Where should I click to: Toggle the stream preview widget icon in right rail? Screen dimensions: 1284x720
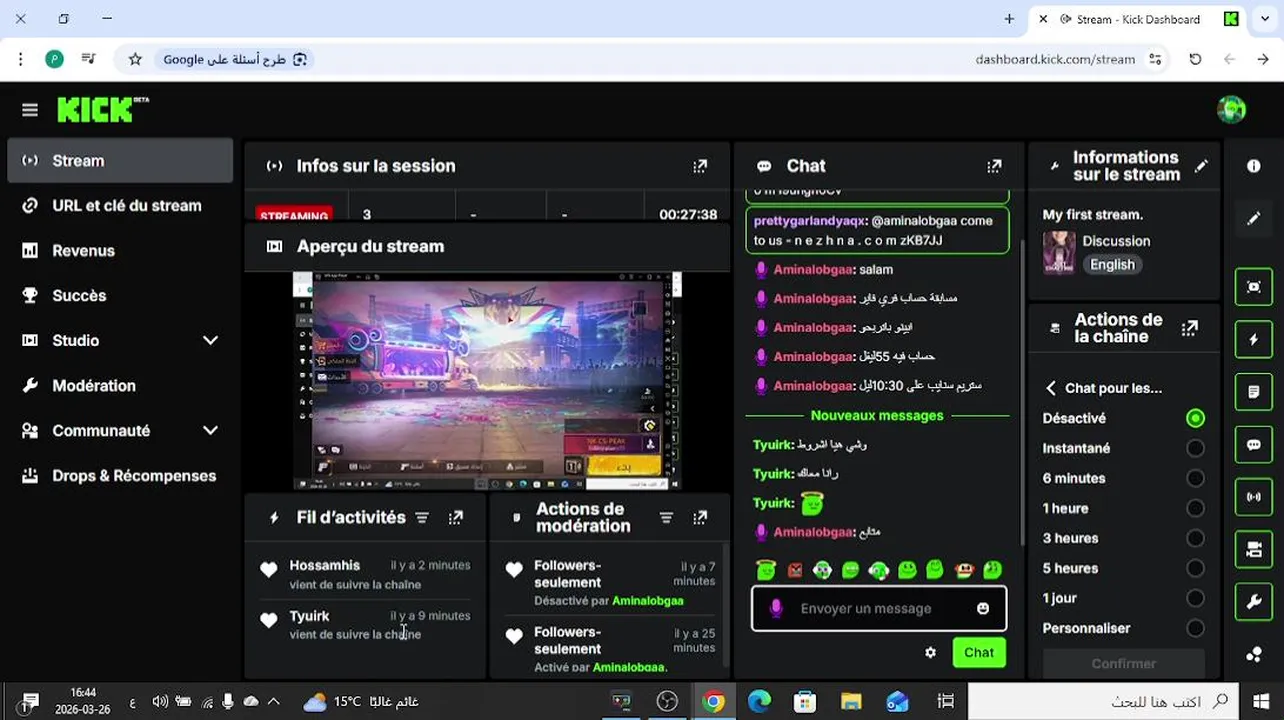click(x=1254, y=287)
